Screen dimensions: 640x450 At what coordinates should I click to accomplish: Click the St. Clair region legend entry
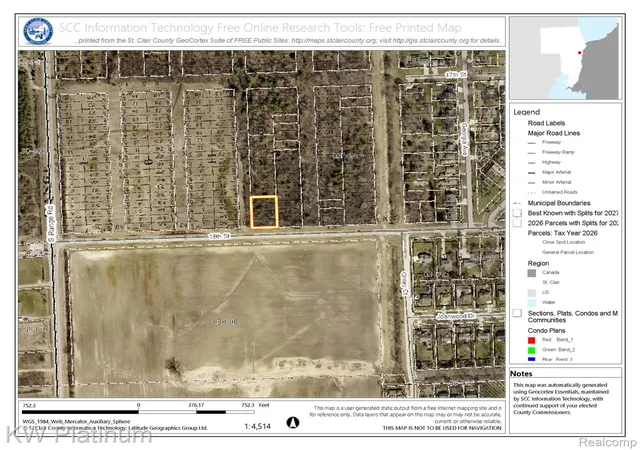click(551, 283)
